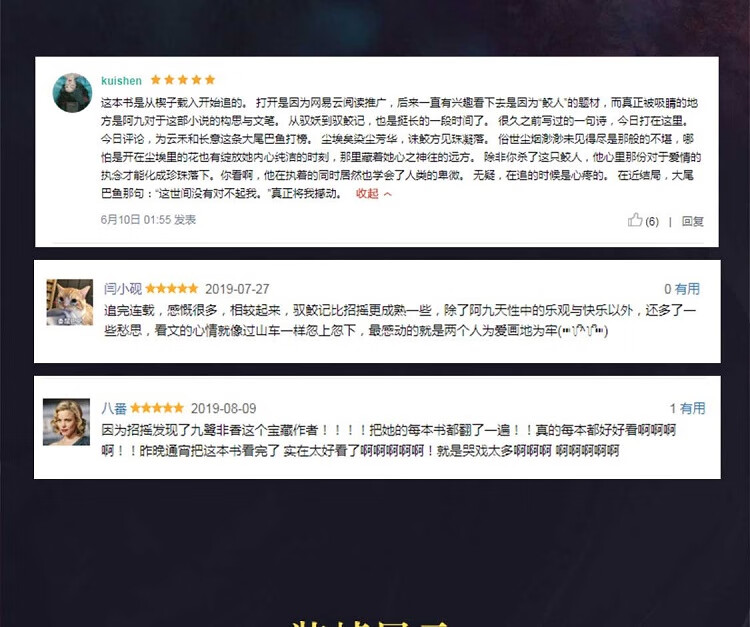Mark 闫小砚's review as 有用
This screenshot has height=627, width=750.
point(682,289)
